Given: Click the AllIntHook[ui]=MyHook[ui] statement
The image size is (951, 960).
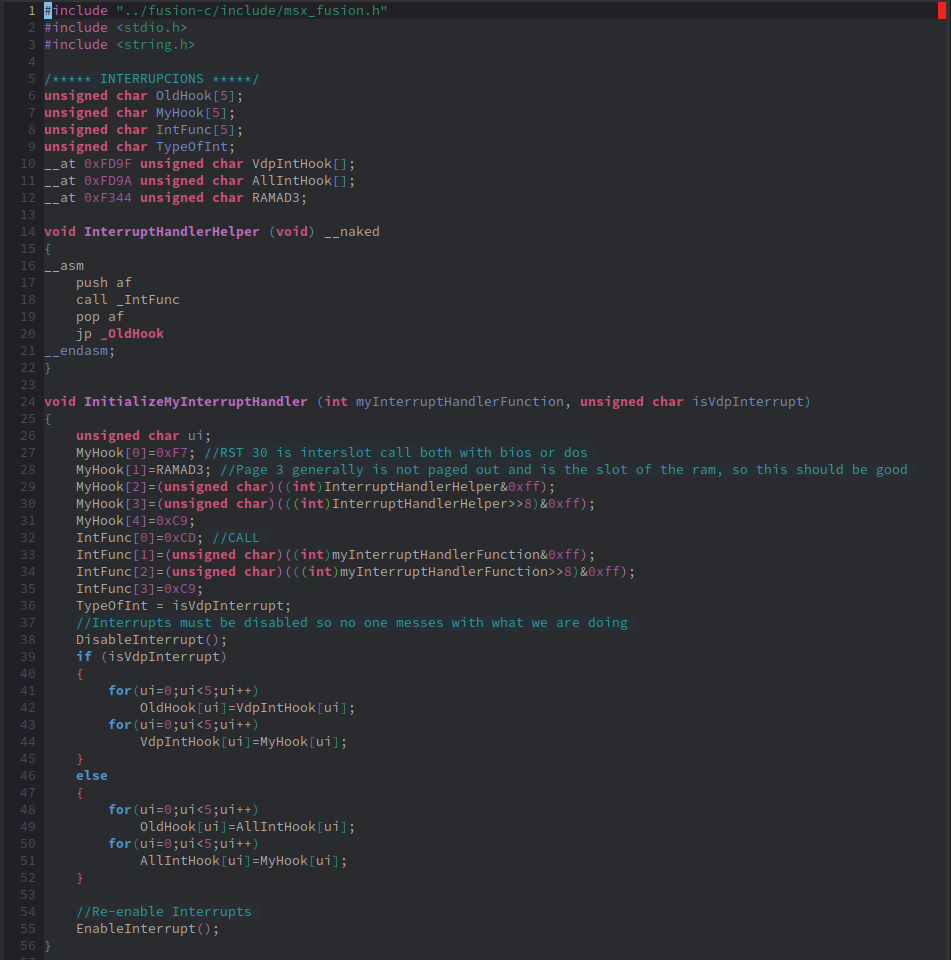Looking at the screenshot, I should click(243, 861).
